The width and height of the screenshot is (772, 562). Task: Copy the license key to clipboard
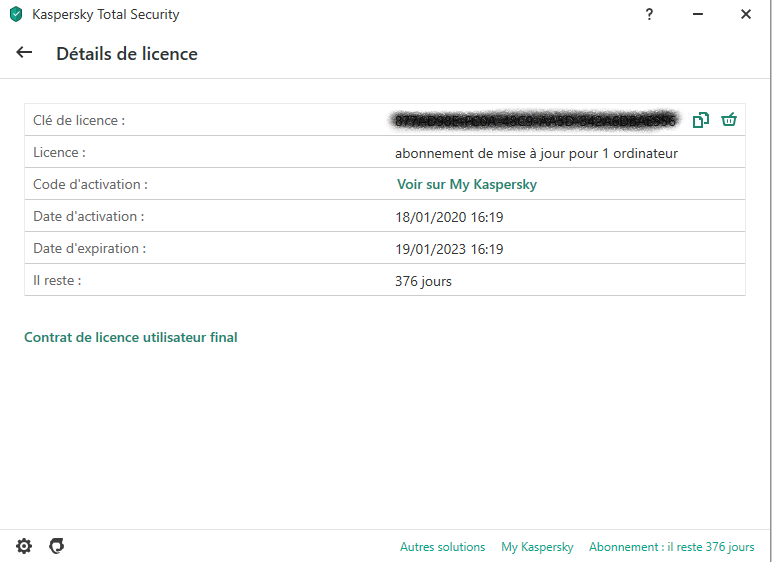tap(700, 120)
